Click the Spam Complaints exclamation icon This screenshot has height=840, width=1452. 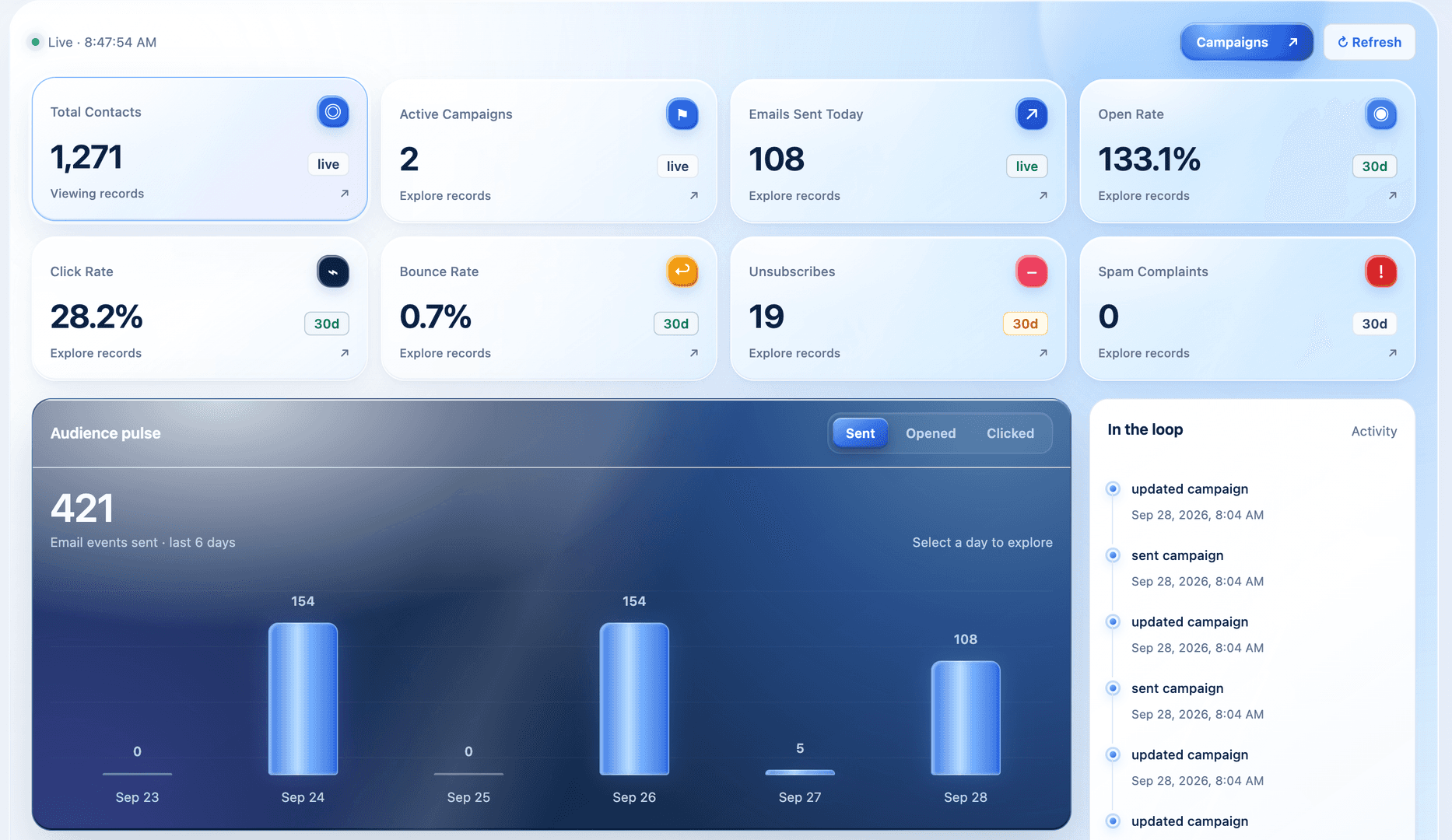point(1380,271)
